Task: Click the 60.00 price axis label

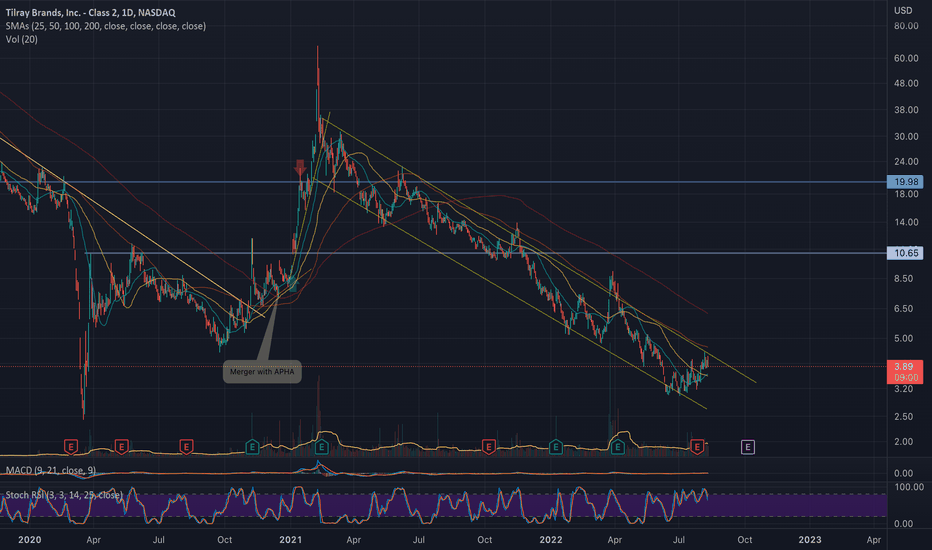Action: [x=906, y=58]
